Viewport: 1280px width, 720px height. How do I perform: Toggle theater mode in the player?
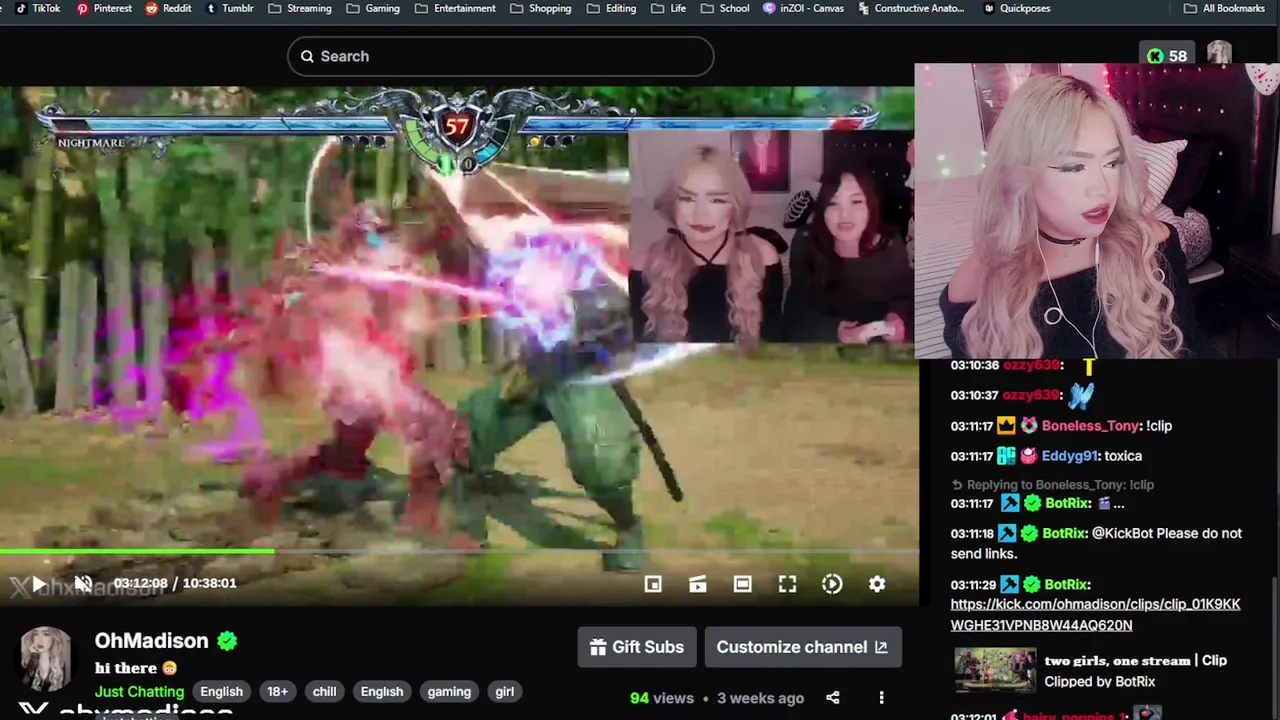point(743,584)
